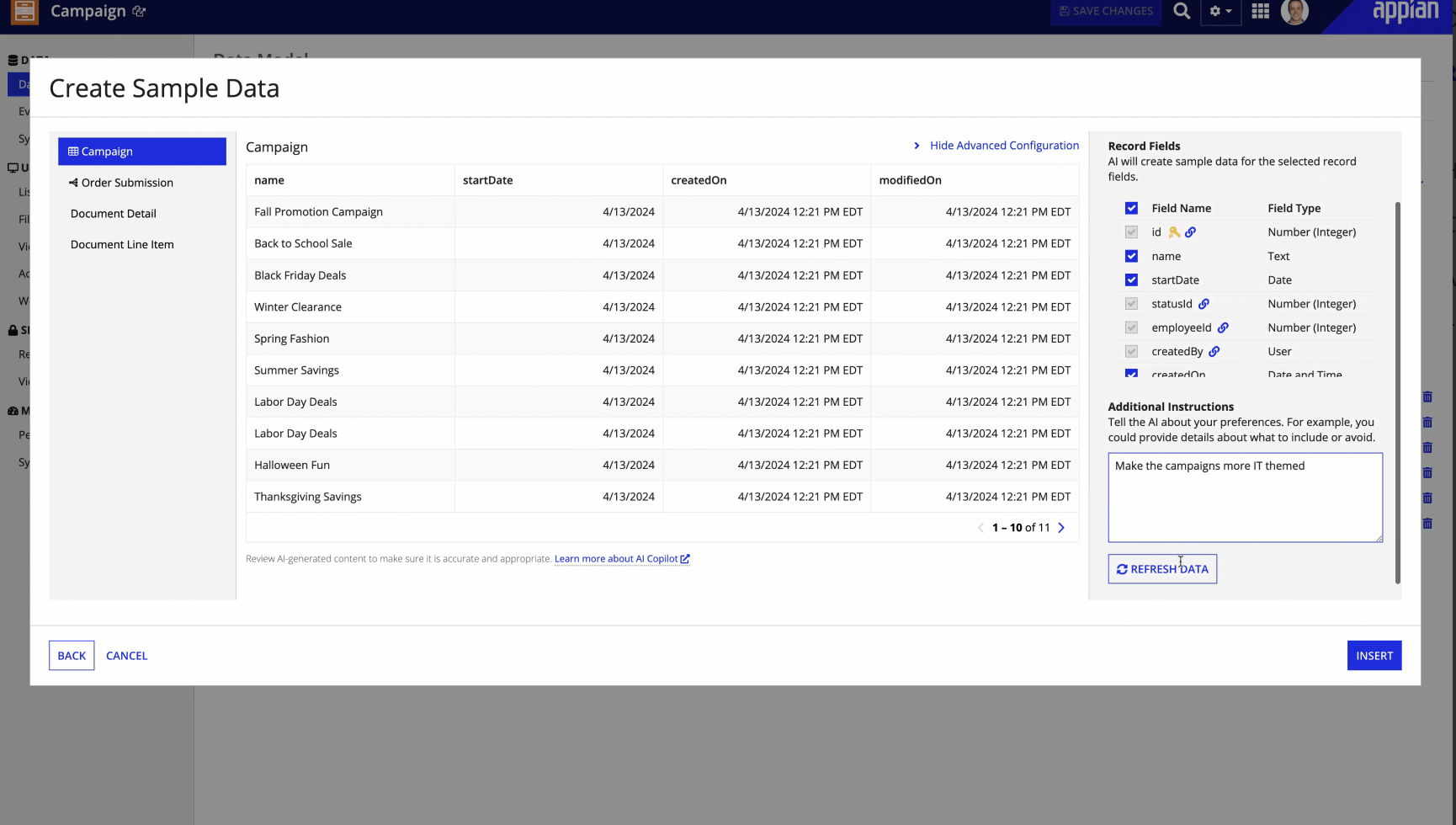Viewport: 1456px width, 825px height.
Task: Open the app launcher grid icon
Action: 1260,11
